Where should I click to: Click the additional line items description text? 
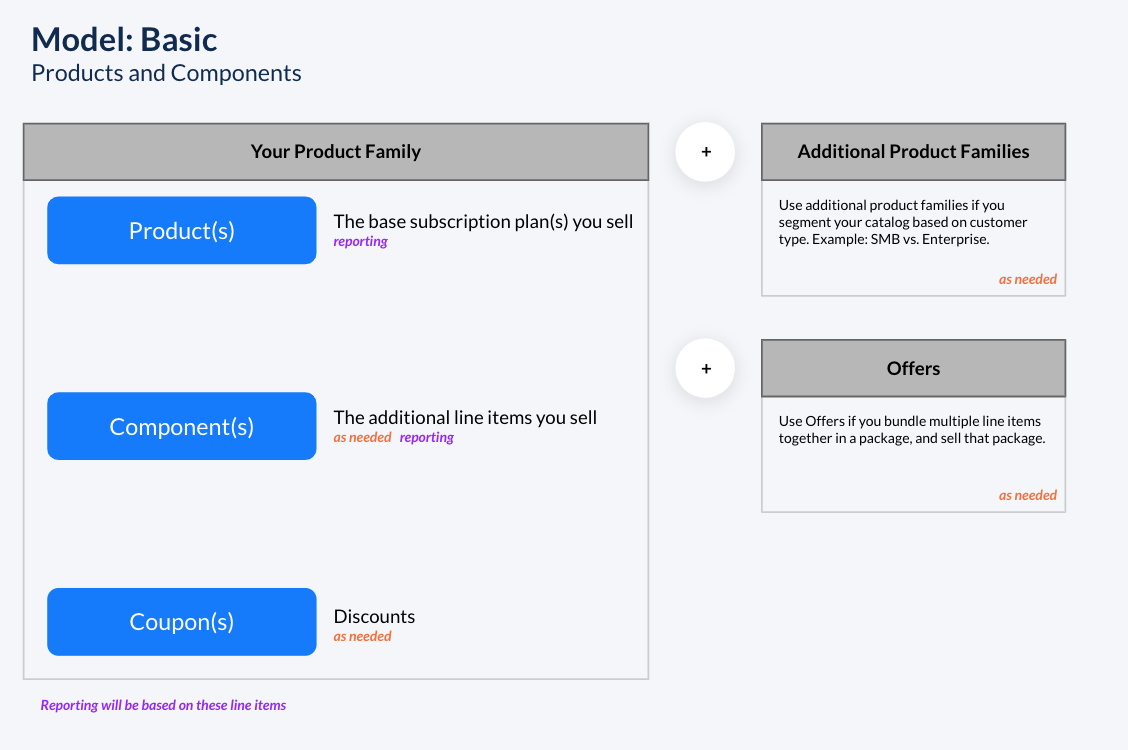tap(465, 418)
